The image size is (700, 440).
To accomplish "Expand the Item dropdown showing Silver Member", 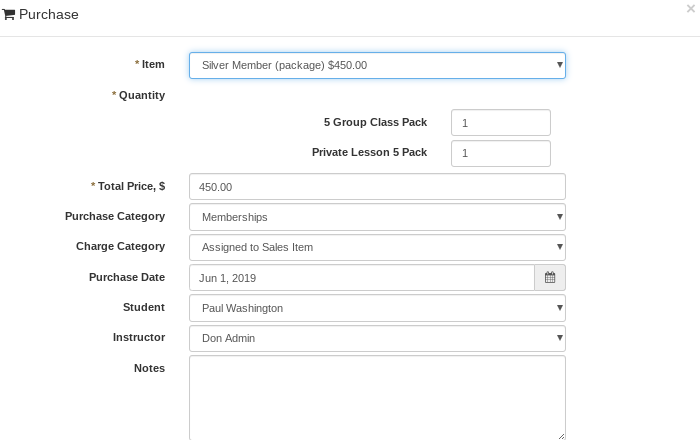I will (377, 65).
